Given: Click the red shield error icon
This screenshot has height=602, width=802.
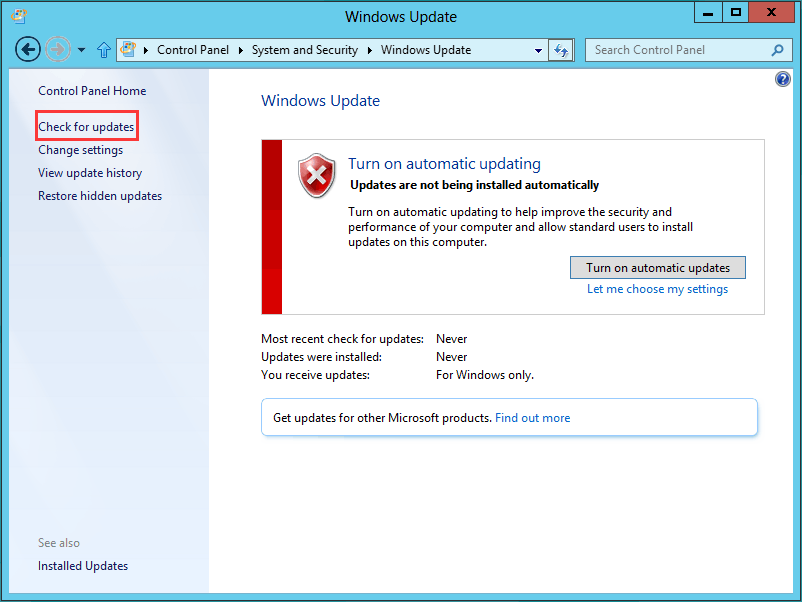Looking at the screenshot, I should point(317,175).
